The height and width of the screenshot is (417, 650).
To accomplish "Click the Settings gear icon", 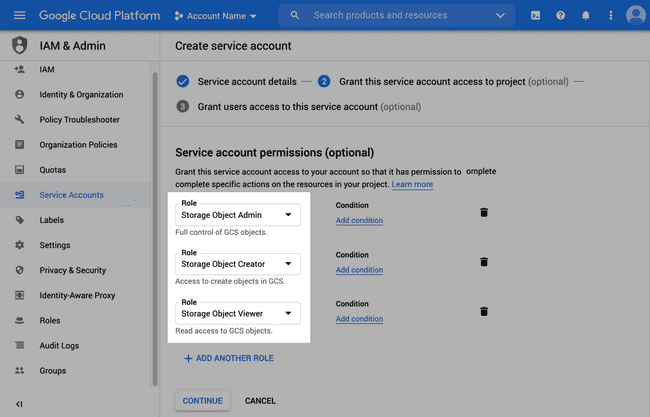I will pos(19,245).
